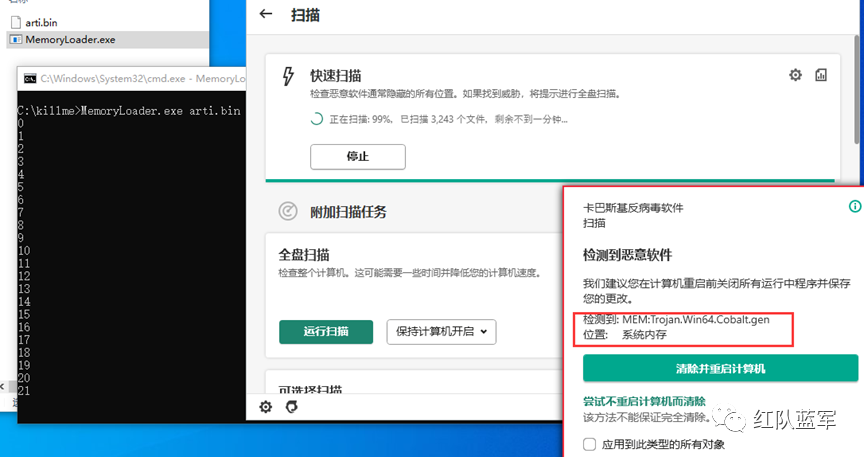Check 应用到此类型的所有对象 checkbox
This screenshot has height=457, width=864.
(x=590, y=444)
